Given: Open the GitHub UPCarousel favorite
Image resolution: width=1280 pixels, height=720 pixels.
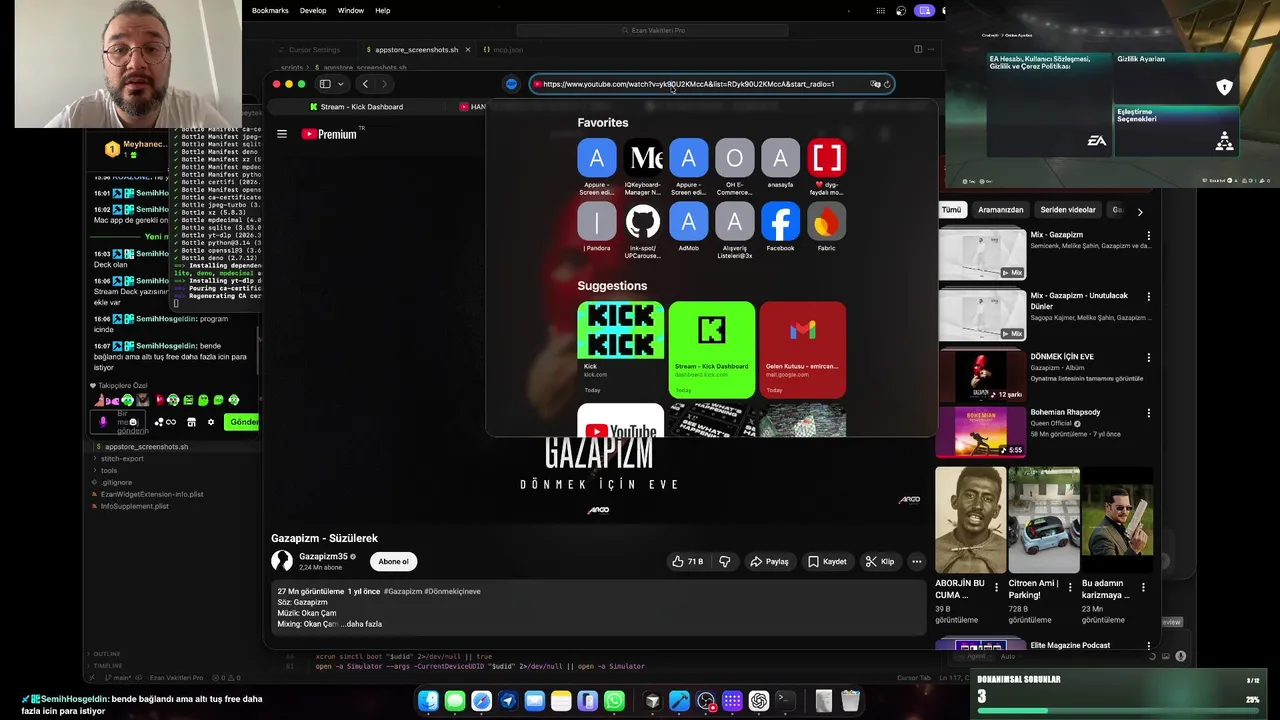Looking at the screenshot, I should click(643, 230).
